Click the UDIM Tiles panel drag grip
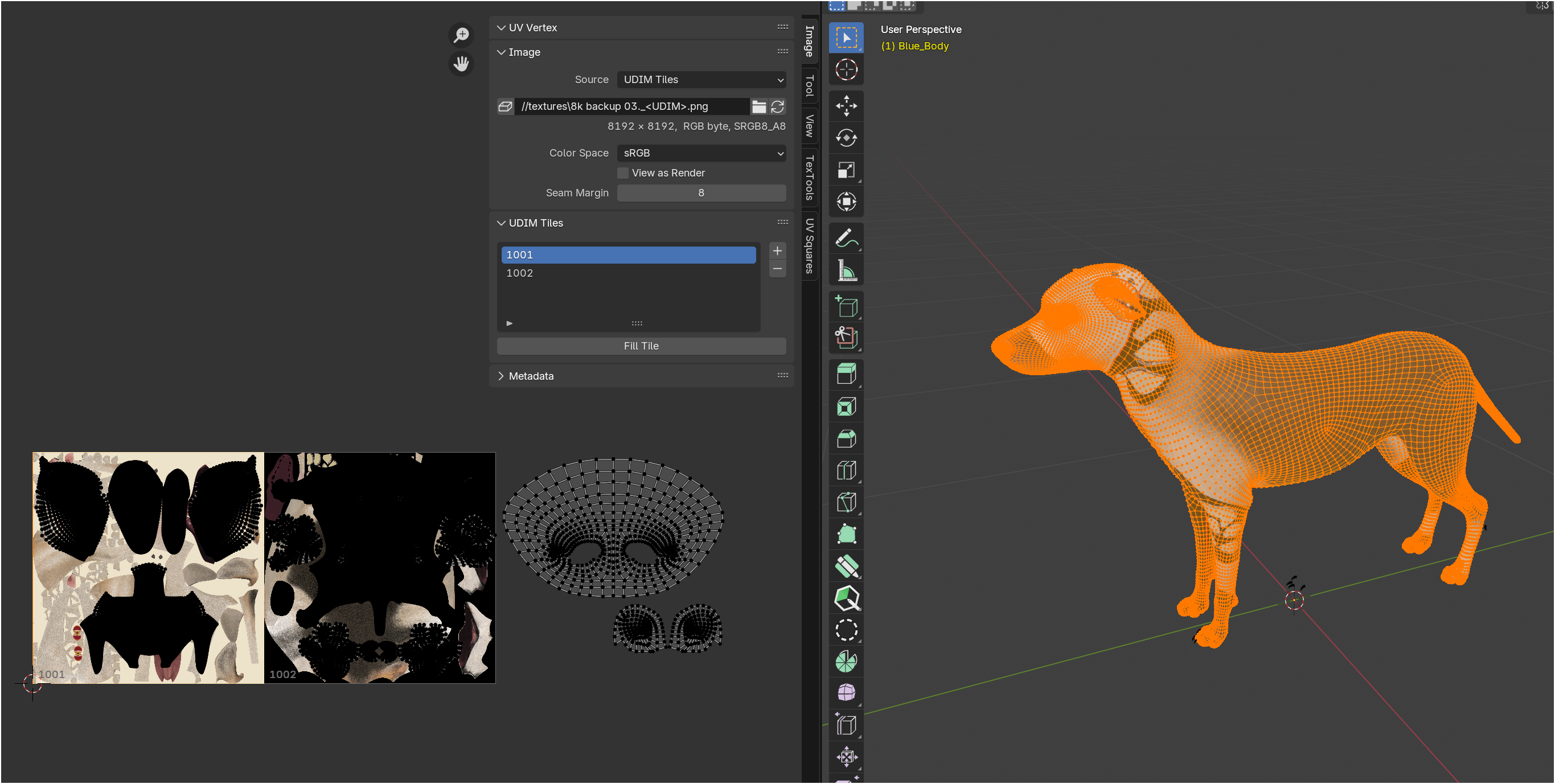1555x784 pixels. 783,222
